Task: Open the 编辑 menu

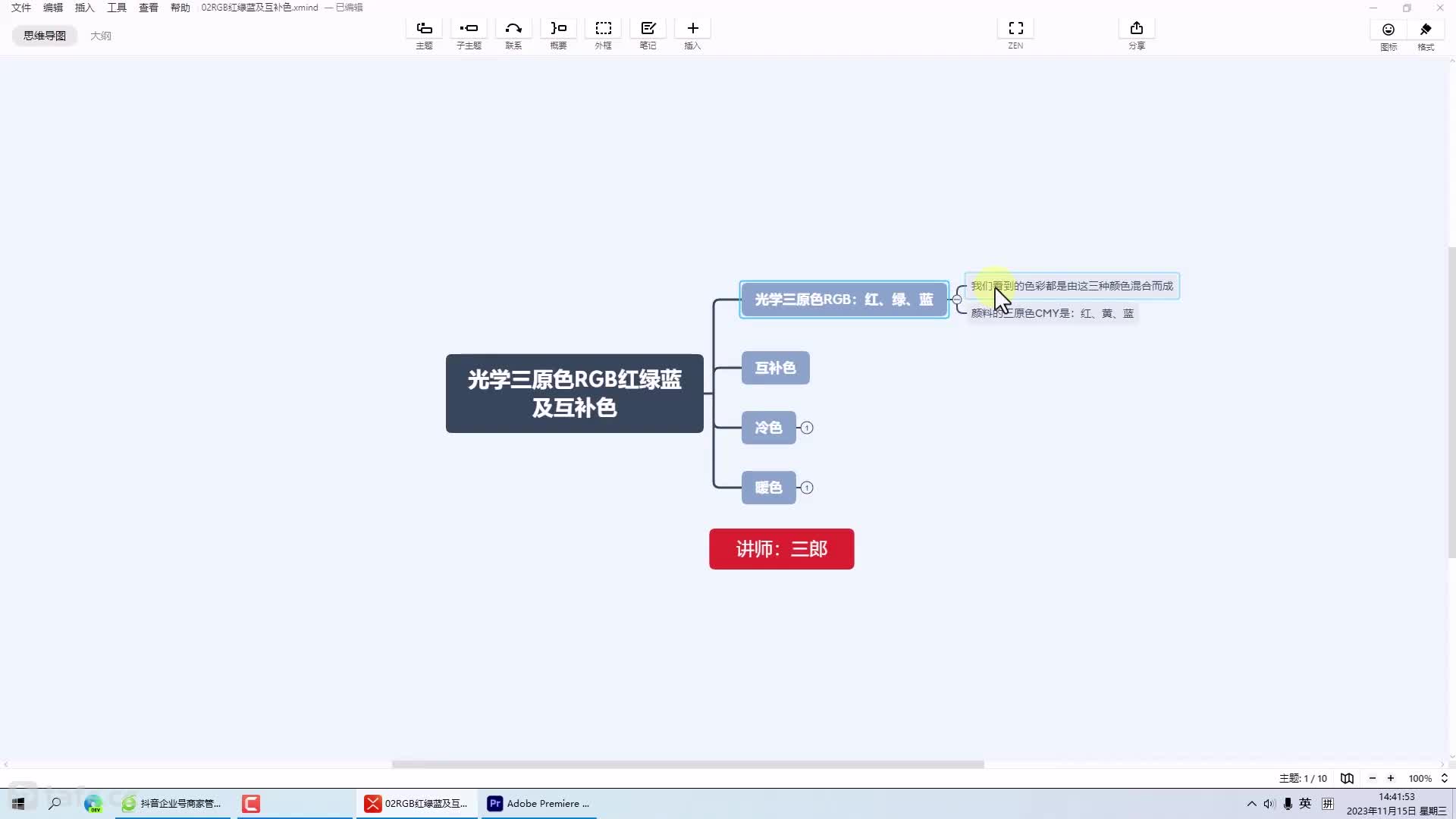Action: 53,8
